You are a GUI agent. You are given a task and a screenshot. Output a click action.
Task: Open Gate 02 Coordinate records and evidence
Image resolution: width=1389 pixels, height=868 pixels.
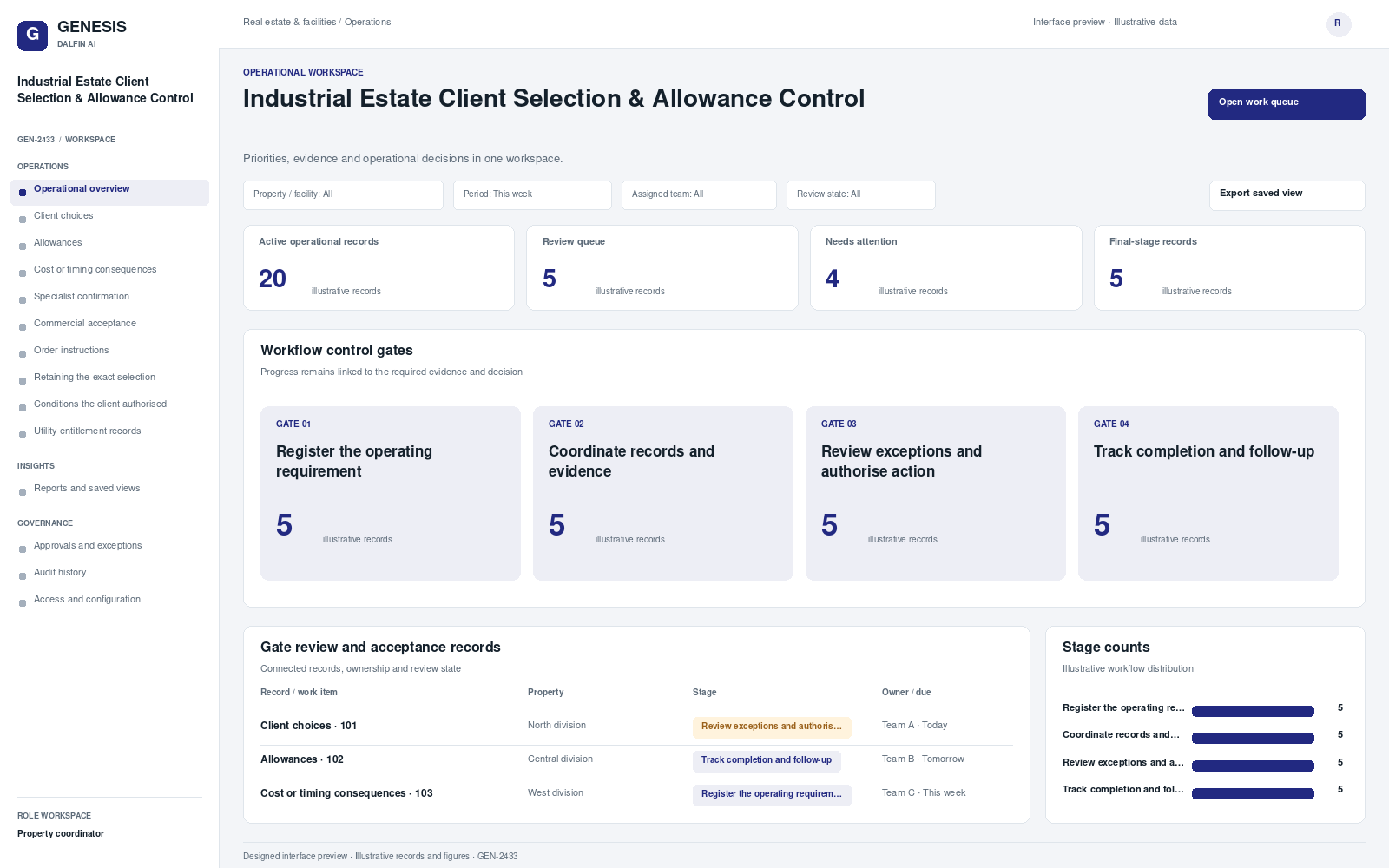tap(663, 493)
